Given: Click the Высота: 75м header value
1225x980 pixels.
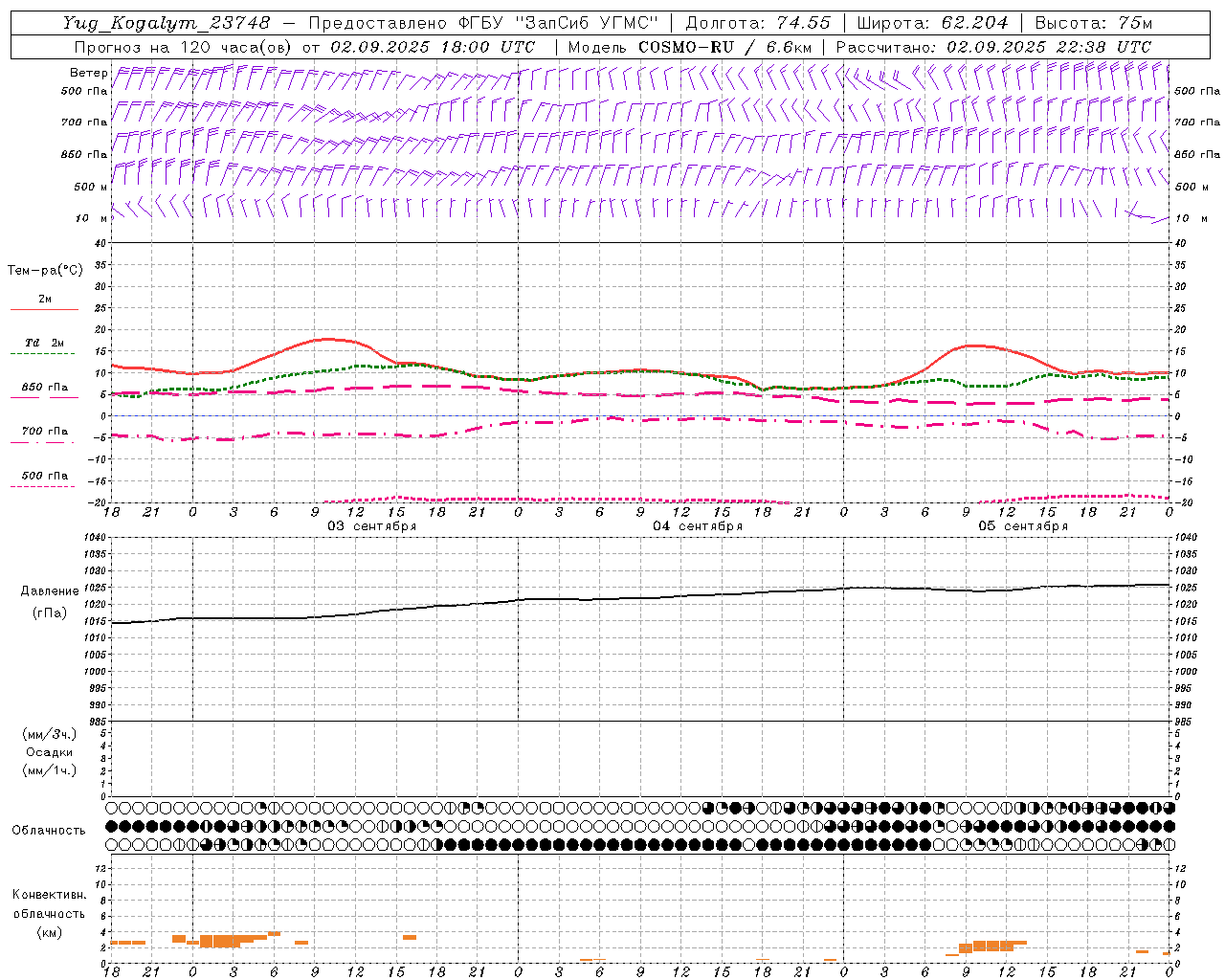Looking at the screenshot, I should pyautogui.click(x=1094, y=23).
